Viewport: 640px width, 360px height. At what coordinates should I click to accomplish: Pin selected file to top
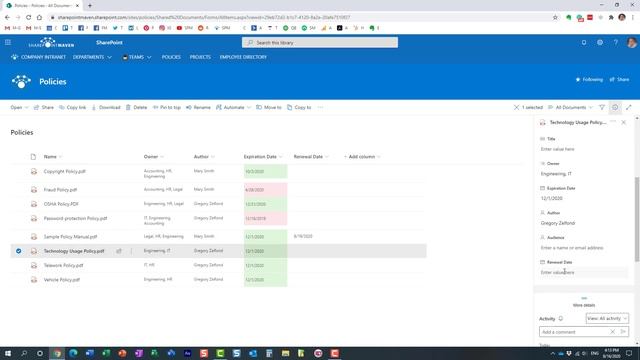point(167,107)
